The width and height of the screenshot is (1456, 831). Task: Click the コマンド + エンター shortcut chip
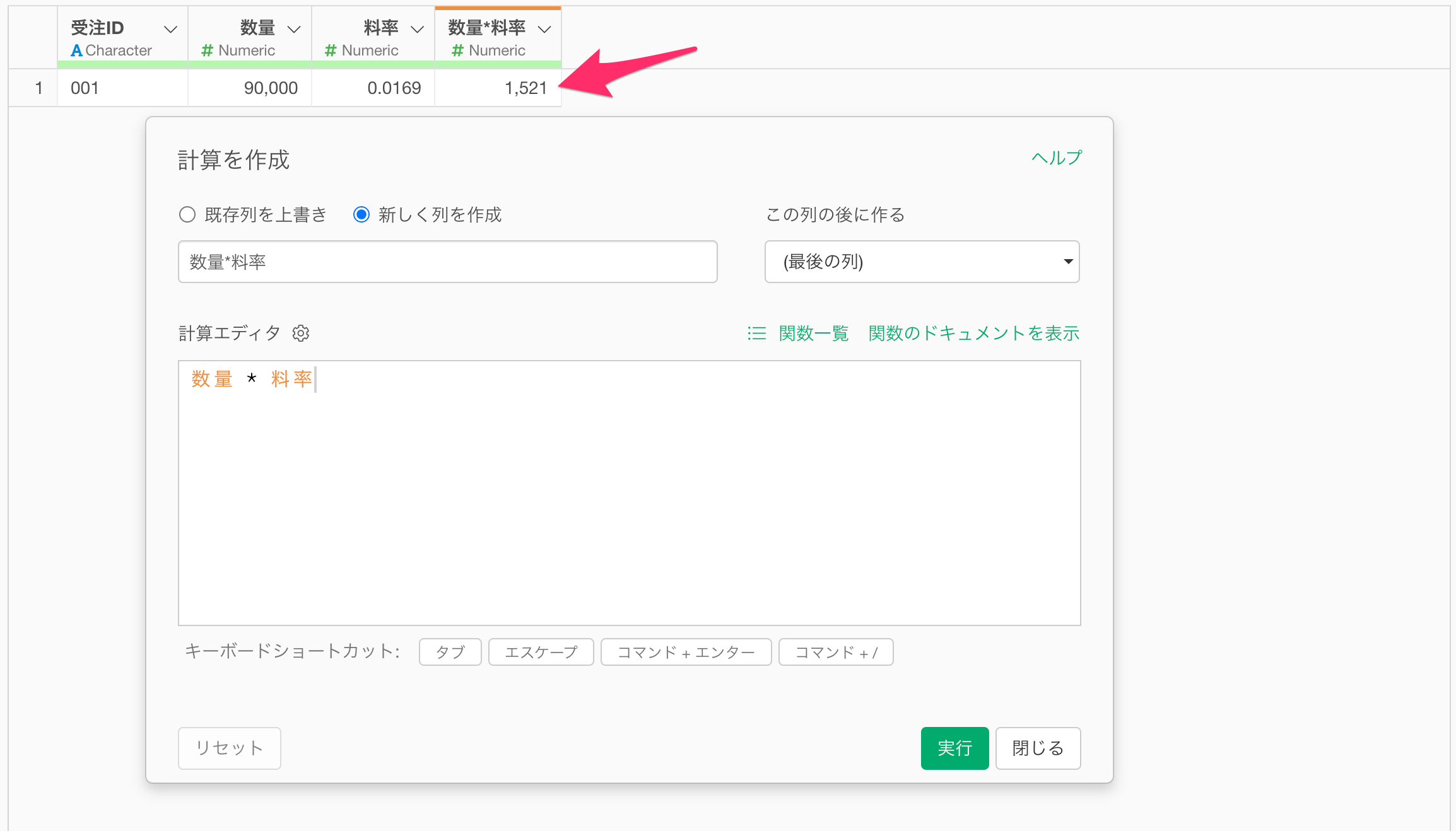[686, 652]
